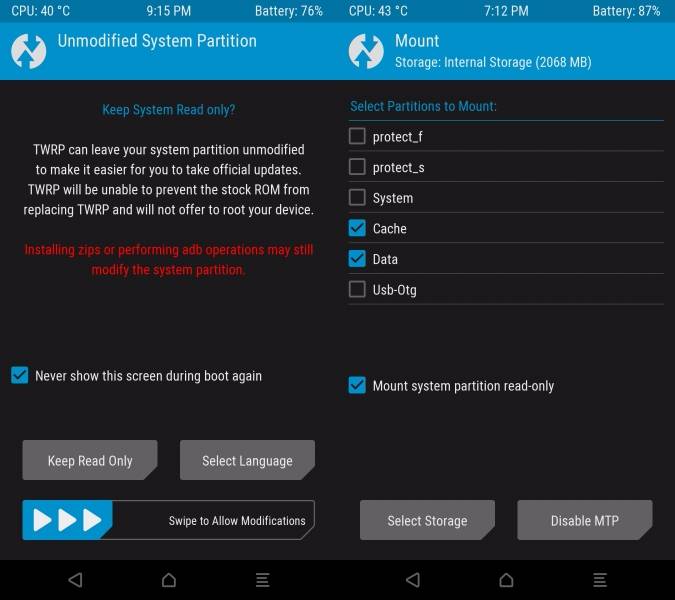Viewport: 675px width, 600px height.
Task: Check the protect_f partition checkbox
Action: (x=357, y=136)
